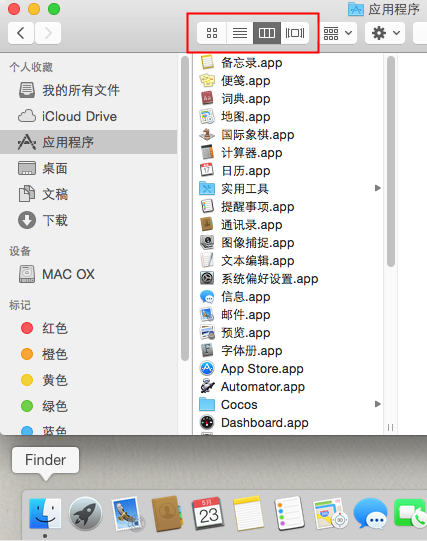Open Maps from the Dock
This screenshot has width=427, height=541.
pos(330,514)
